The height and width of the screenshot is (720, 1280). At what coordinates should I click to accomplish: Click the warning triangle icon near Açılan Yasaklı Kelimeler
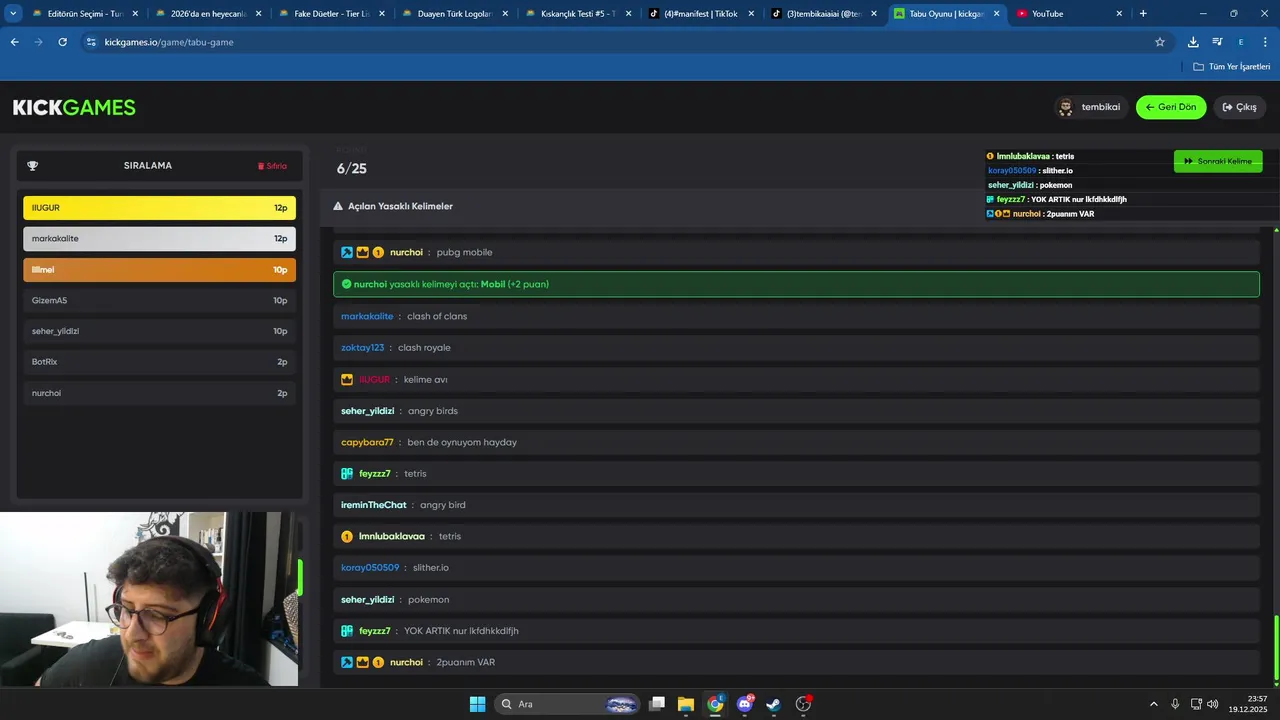(338, 206)
